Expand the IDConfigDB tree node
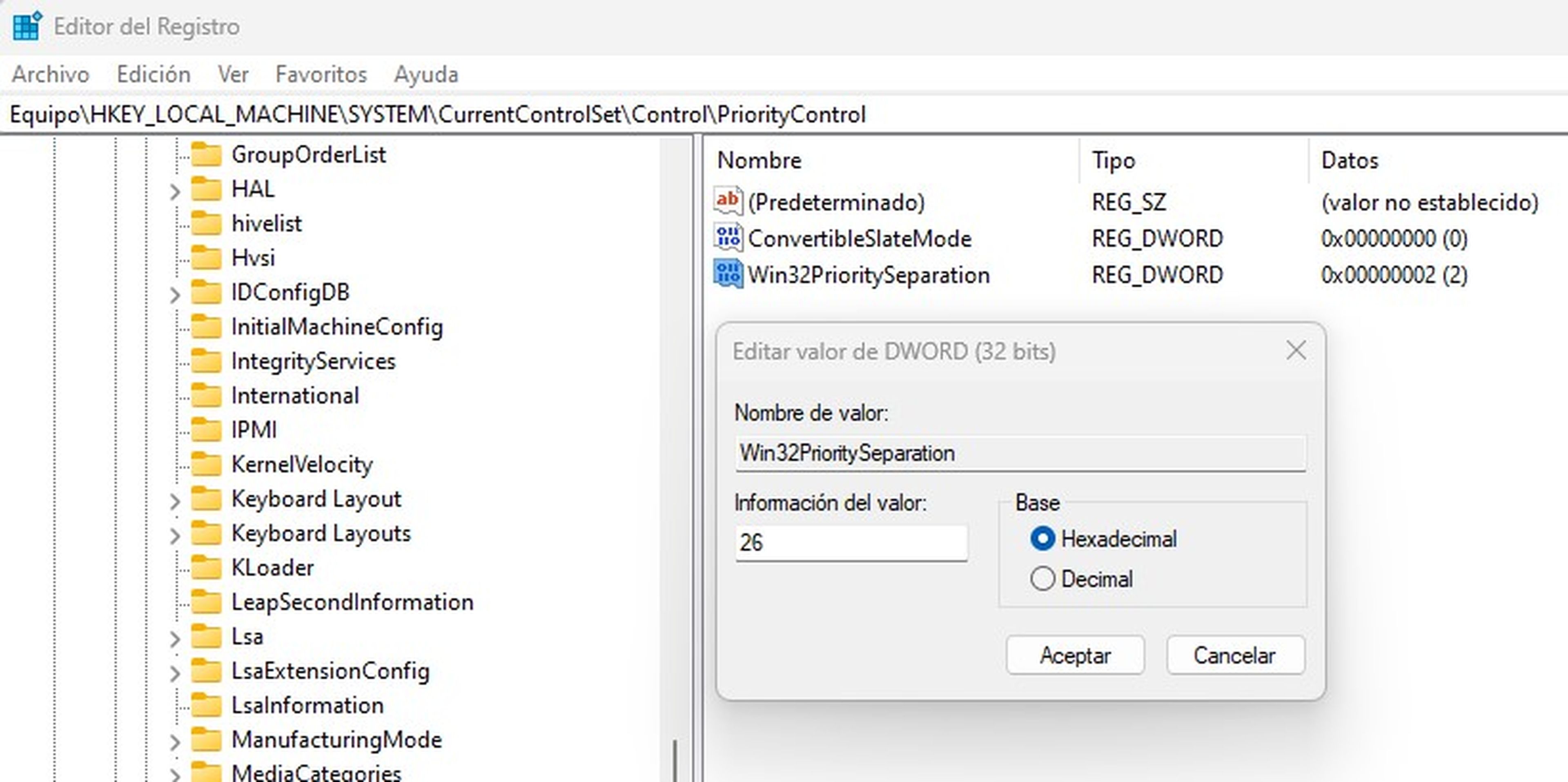Image resolution: width=1568 pixels, height=782 pixels. (x=175, y=294)
